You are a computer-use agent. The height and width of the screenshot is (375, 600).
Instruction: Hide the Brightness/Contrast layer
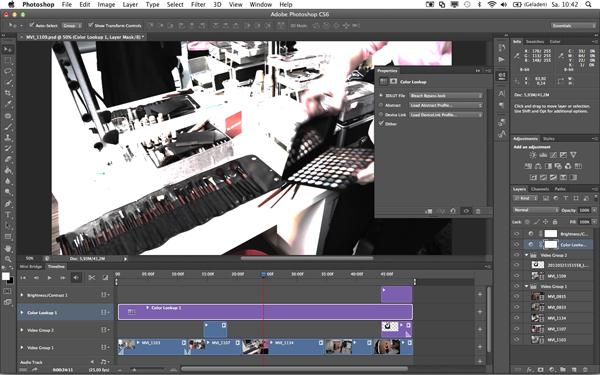click(517, 234)
